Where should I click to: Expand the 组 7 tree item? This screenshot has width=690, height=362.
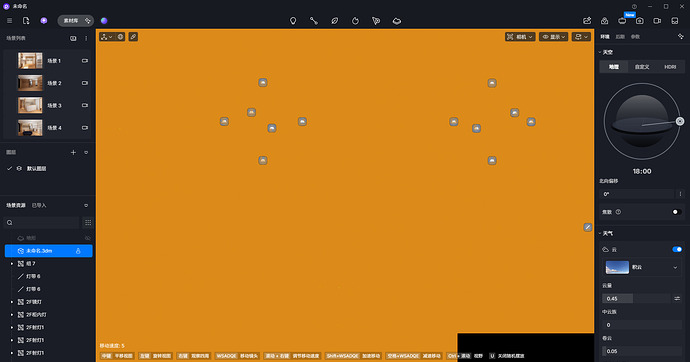[x=12, y=263]
